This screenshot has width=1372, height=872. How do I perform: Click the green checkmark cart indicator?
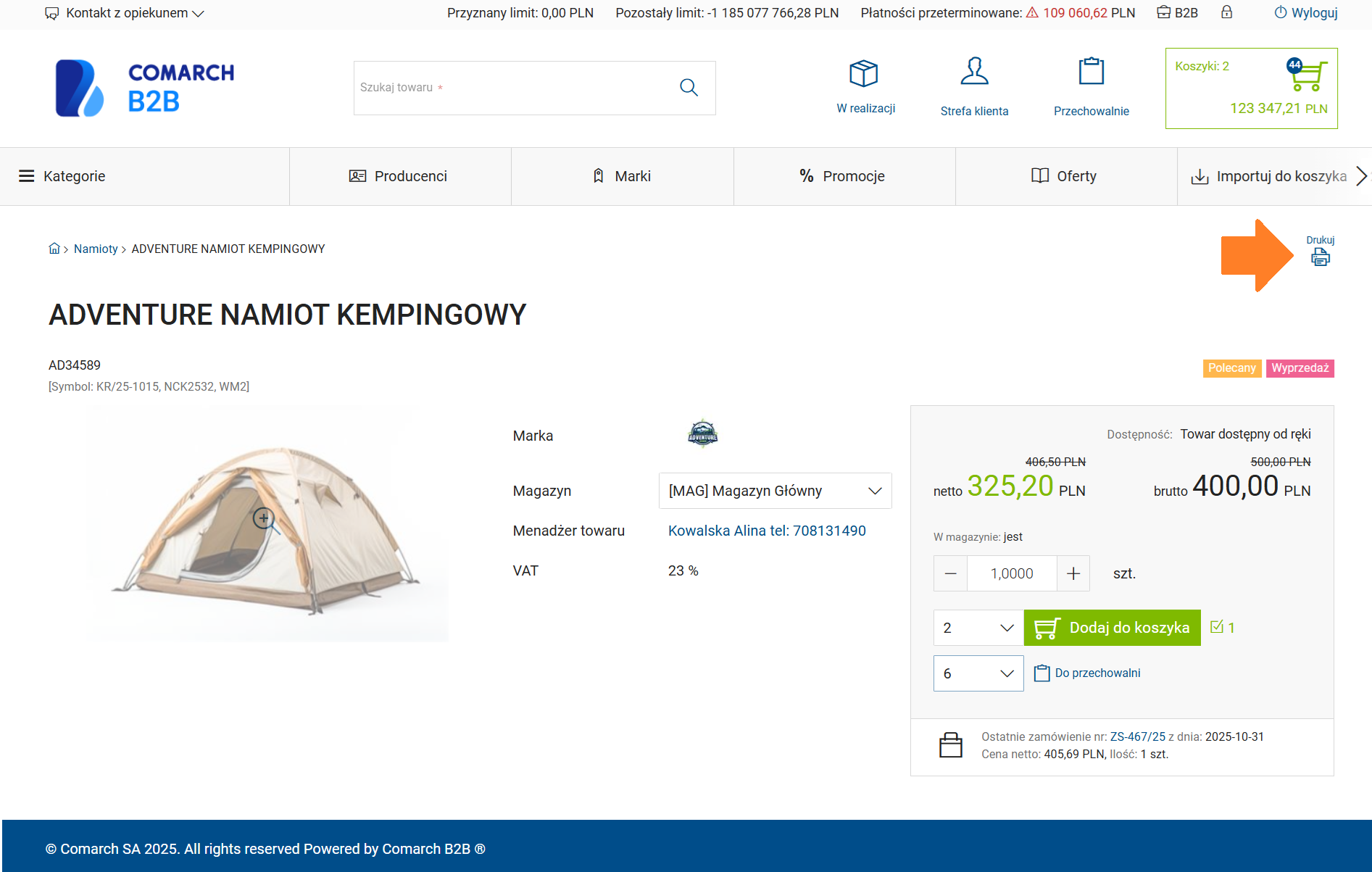click(x=1218, y=627)
